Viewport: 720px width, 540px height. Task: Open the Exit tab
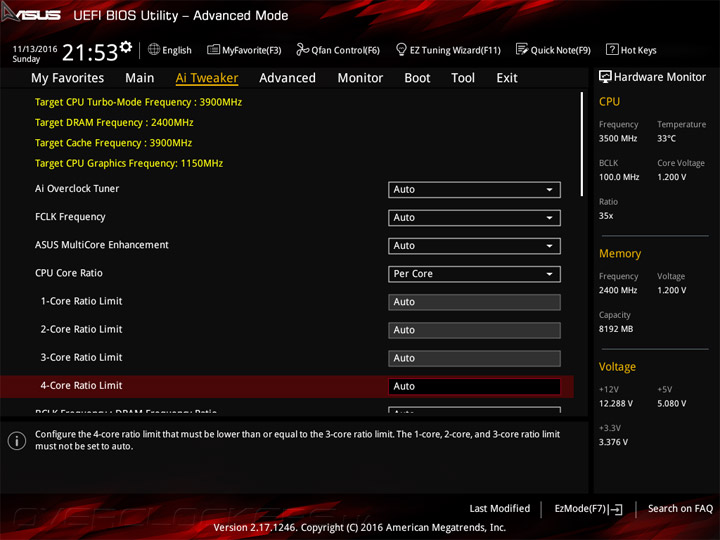[x=507, y=78]
